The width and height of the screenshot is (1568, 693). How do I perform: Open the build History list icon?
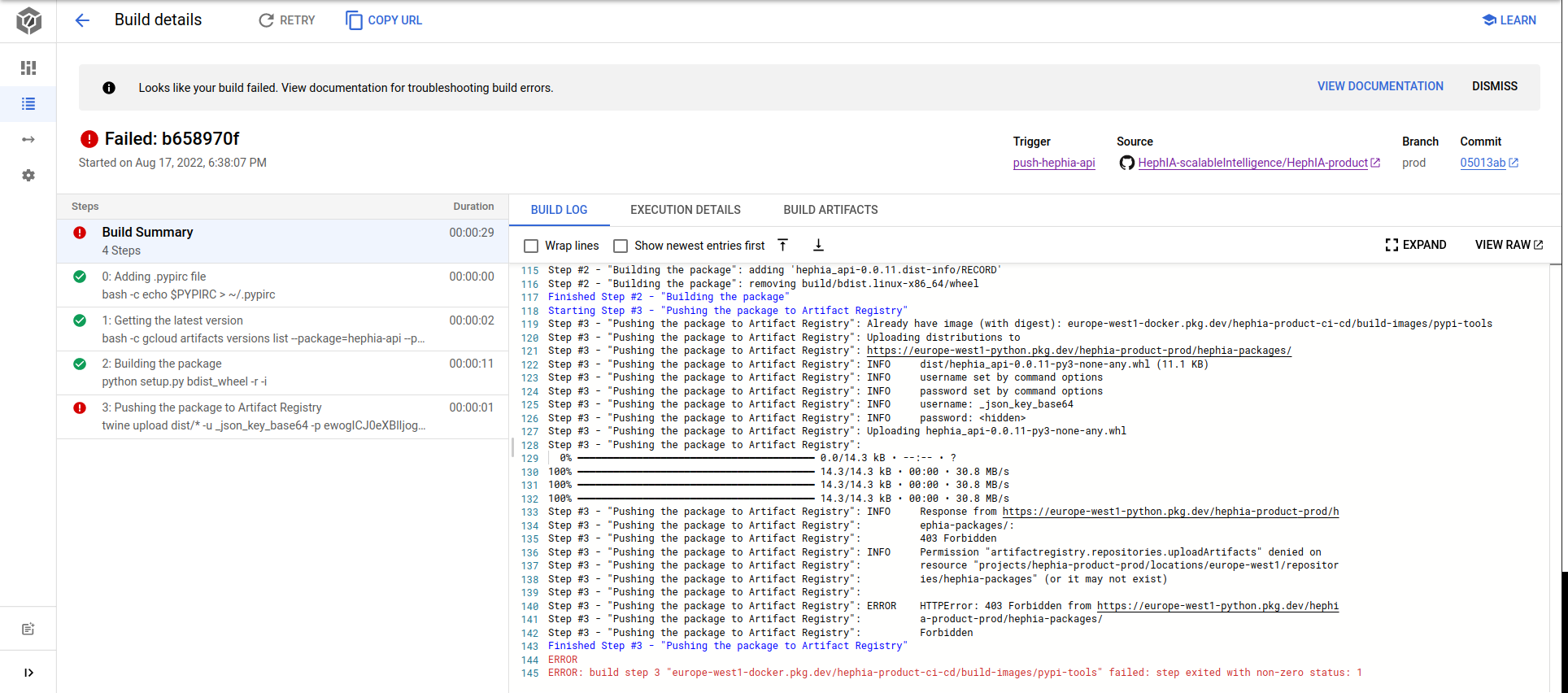point(28,104)
